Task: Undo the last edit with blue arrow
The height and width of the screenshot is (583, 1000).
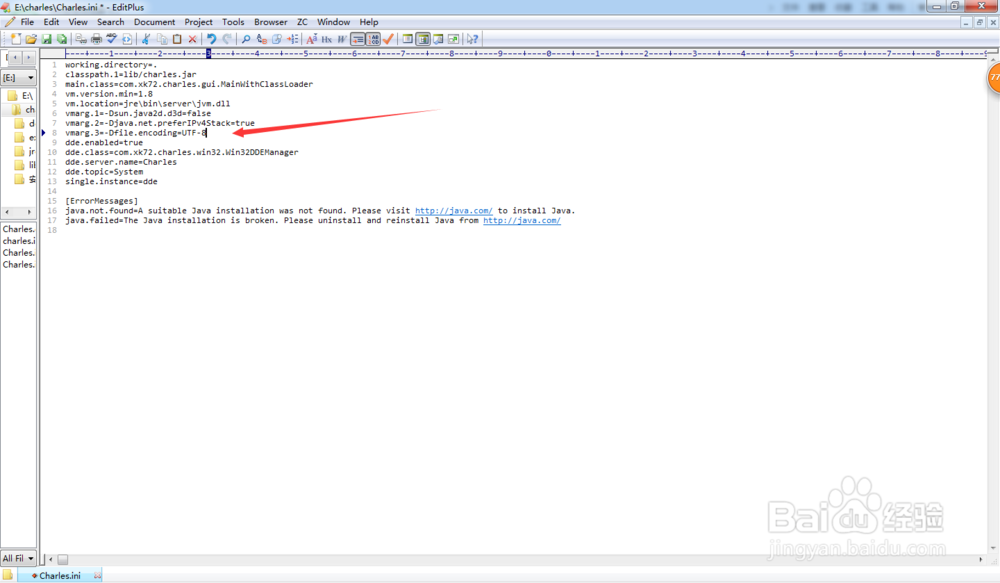Action: (212, 39)
